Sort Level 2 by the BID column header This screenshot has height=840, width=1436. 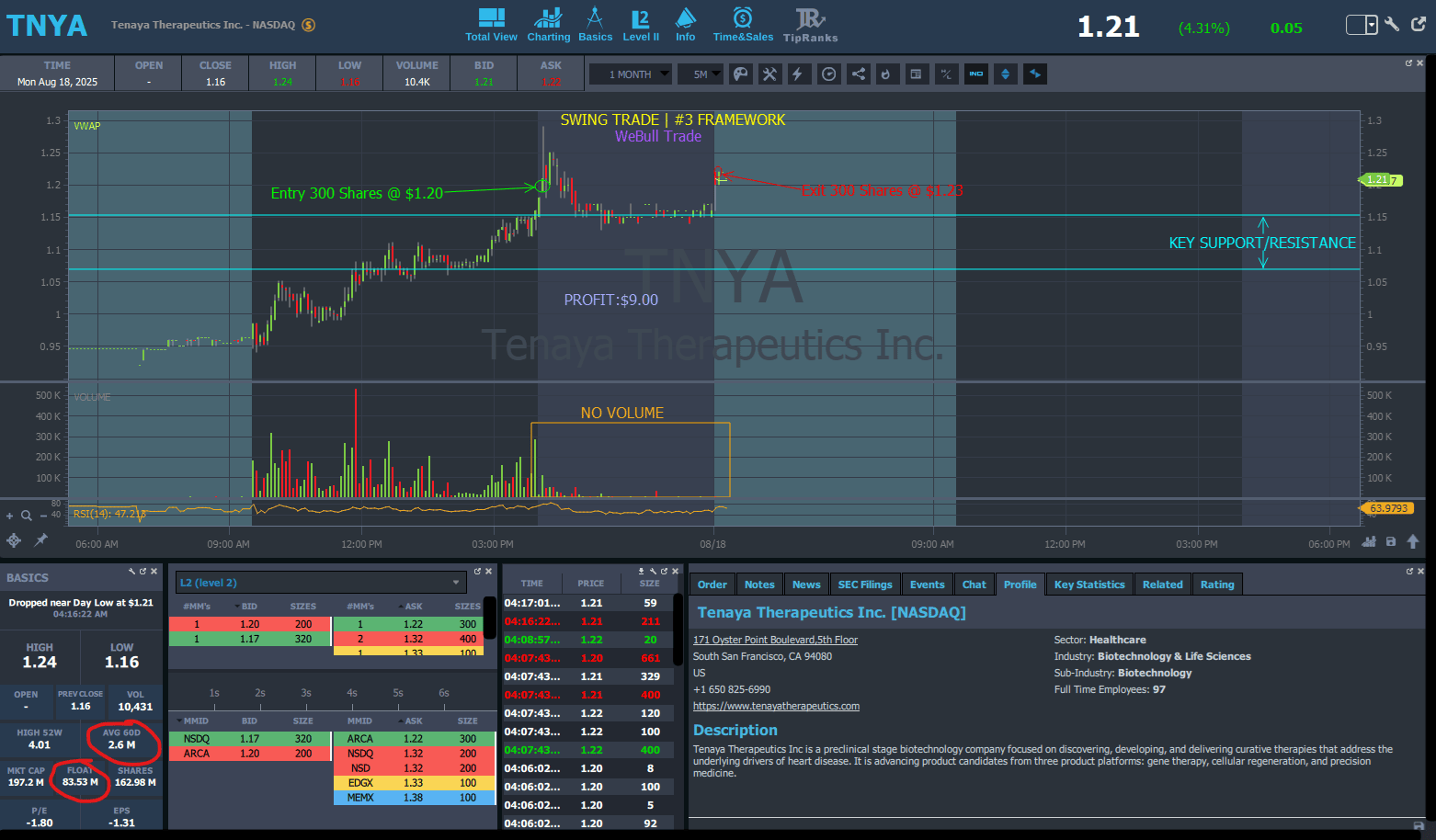tap(249, 607)
